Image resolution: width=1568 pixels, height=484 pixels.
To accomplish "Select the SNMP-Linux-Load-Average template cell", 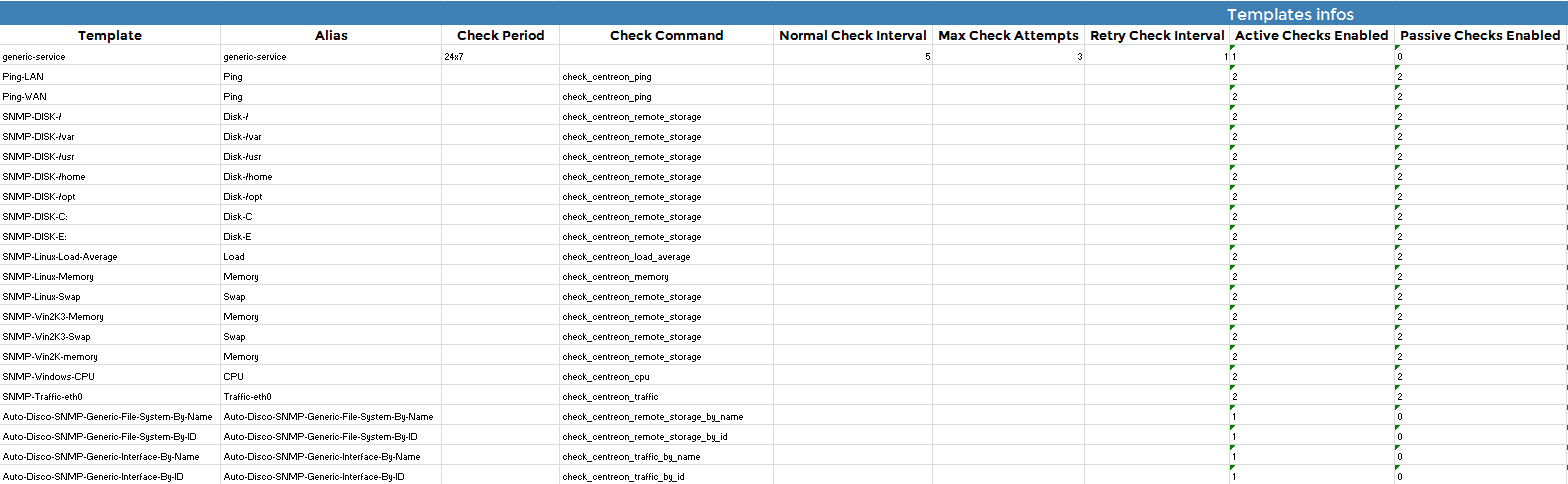I will point(110,257).
